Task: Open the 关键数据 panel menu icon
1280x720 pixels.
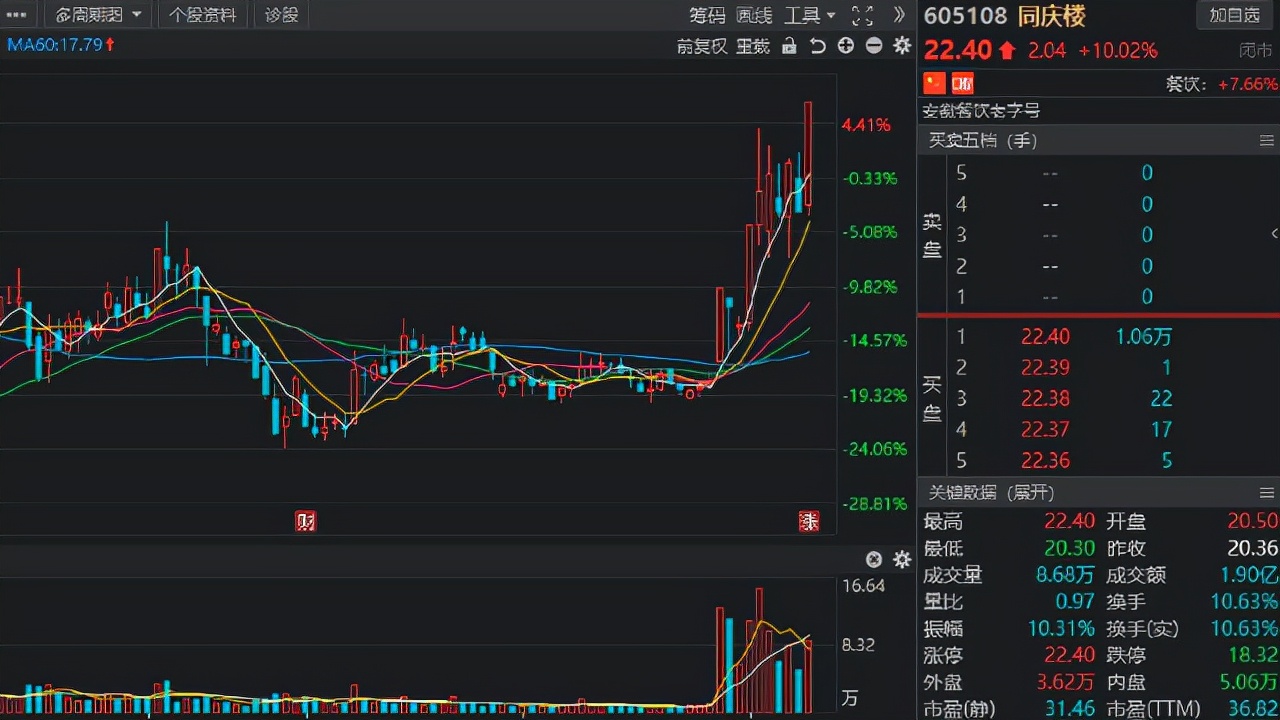Action: pyautogui.click(x=1266, y=492)
